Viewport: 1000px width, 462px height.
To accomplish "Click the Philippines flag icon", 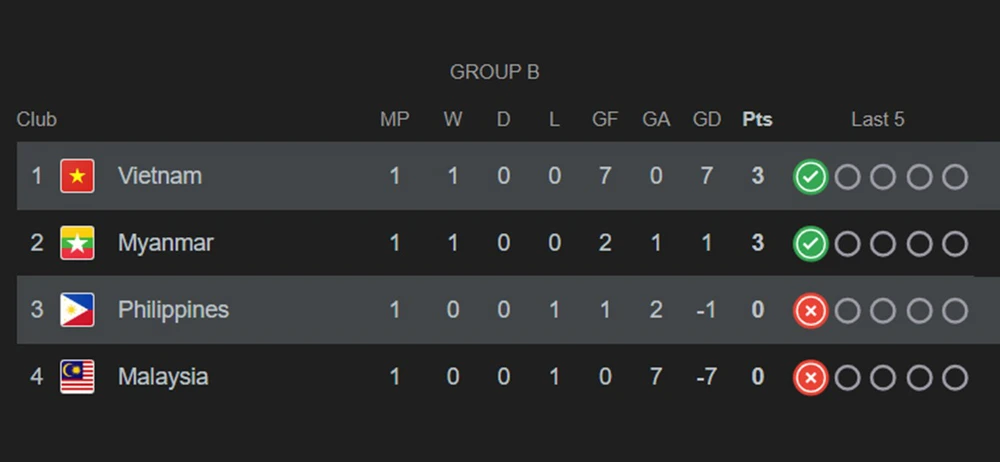I will 77,310.
